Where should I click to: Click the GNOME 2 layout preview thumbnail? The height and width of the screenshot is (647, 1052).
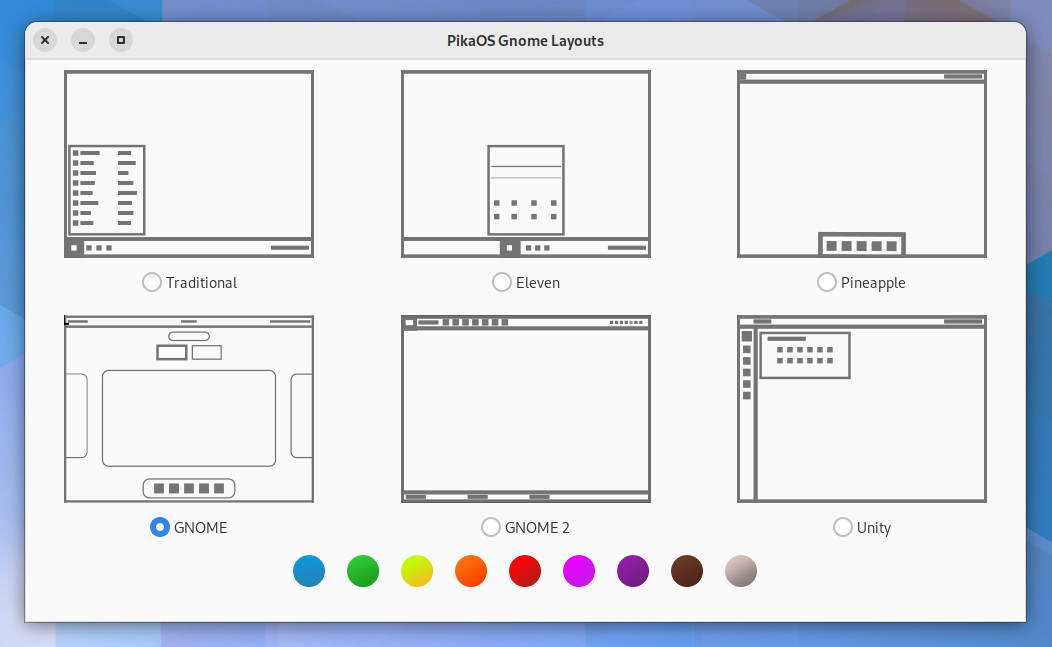(x=526, y=409)
